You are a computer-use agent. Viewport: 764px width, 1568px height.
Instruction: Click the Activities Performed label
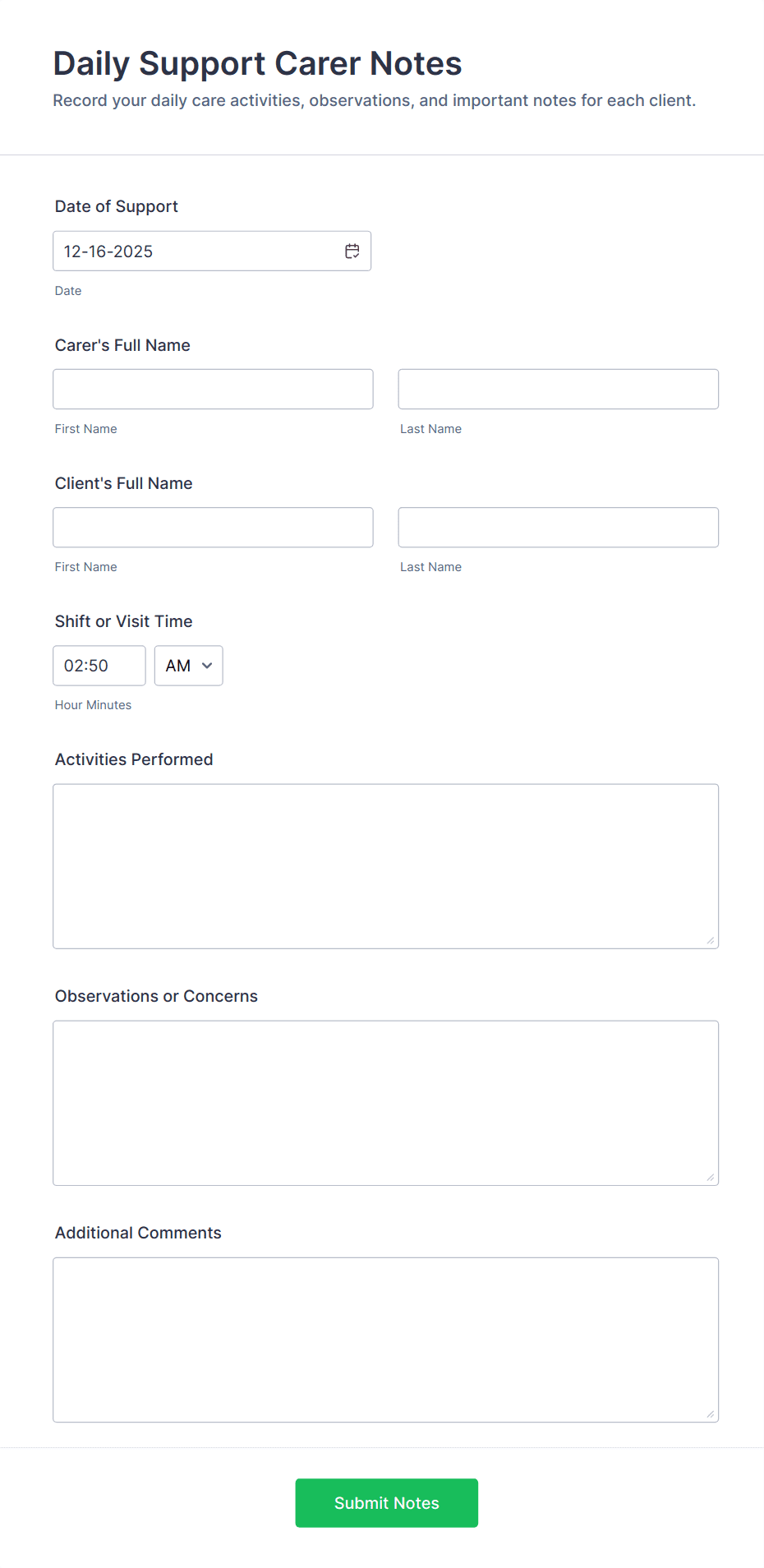point(133,759)
